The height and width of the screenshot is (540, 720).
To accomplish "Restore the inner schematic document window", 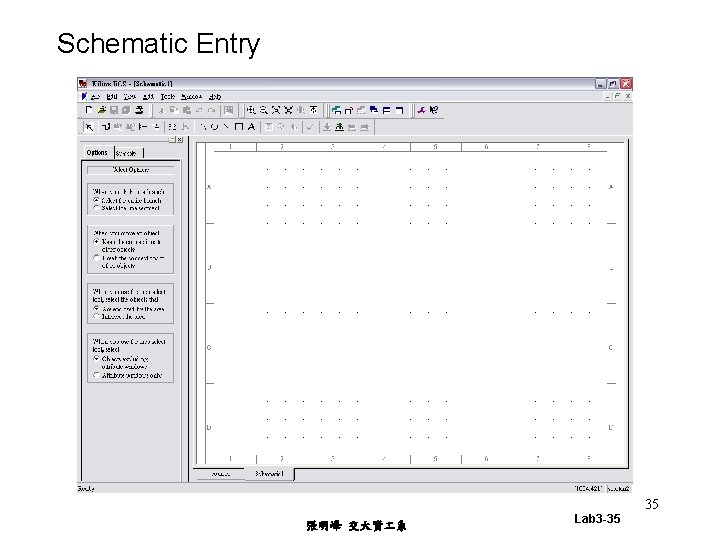I will (618, 96).
